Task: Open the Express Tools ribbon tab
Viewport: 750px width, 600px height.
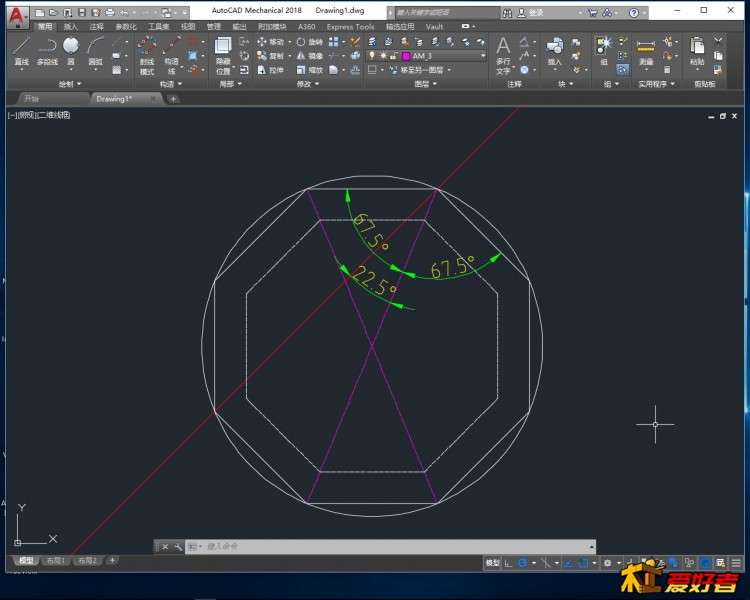Action: click(x=350, y=27)
